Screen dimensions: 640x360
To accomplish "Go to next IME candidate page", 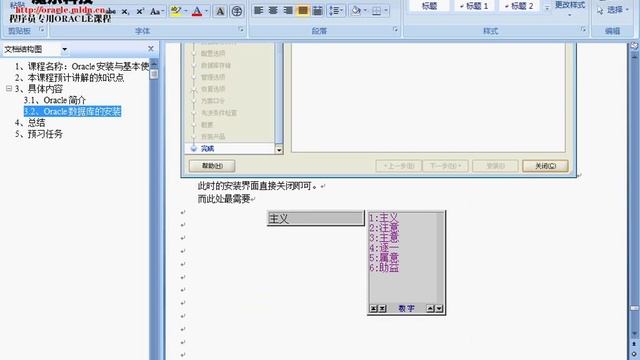I will pyautogui.click(x=439, y=309).
